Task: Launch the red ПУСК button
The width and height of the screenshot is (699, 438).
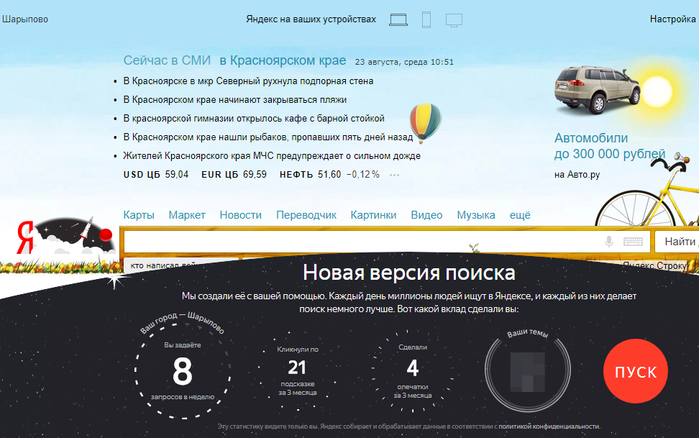Action: pyautogui.click(x=635, y=371)
